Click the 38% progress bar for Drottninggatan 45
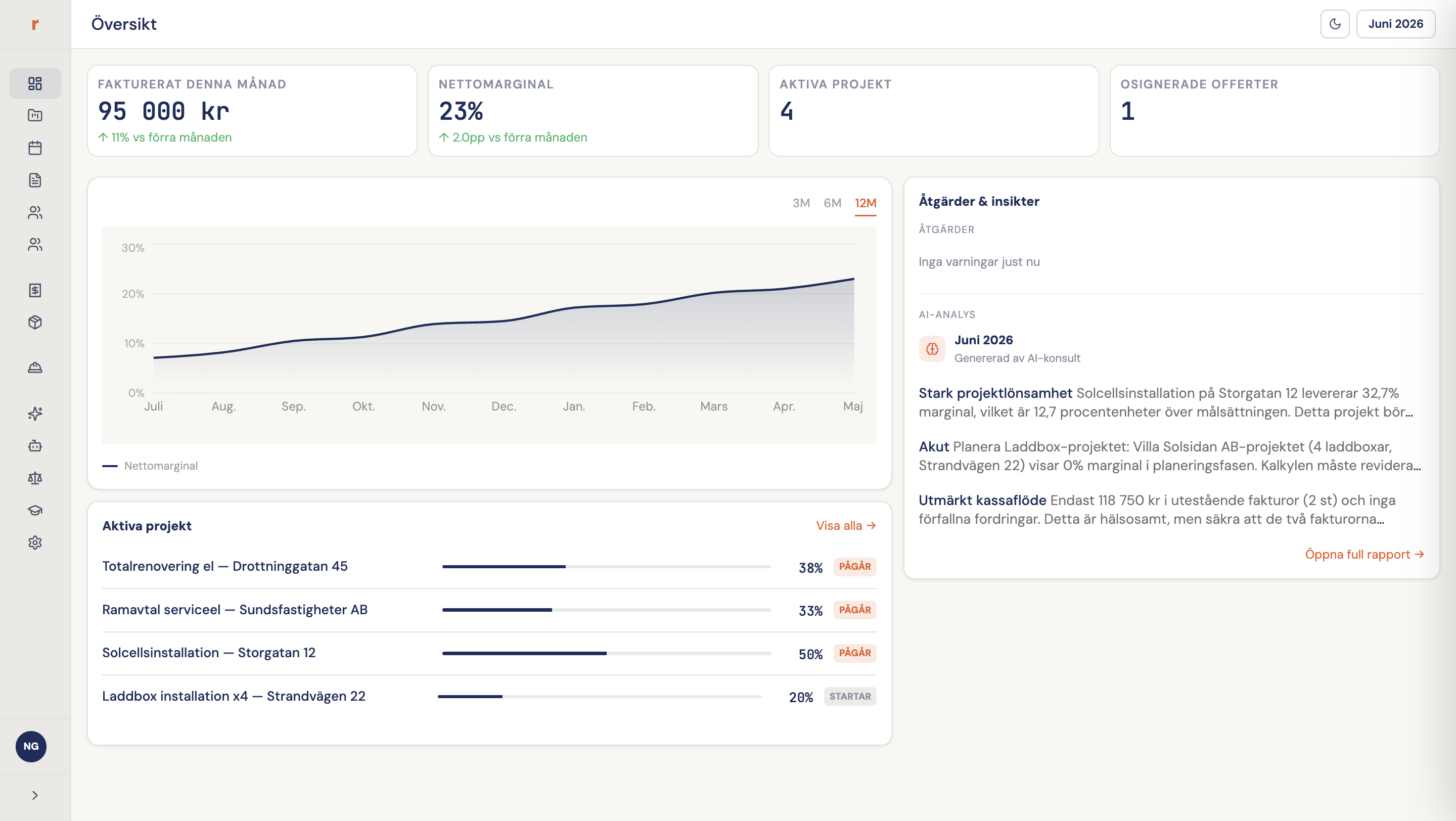 (x=607, y=566)
